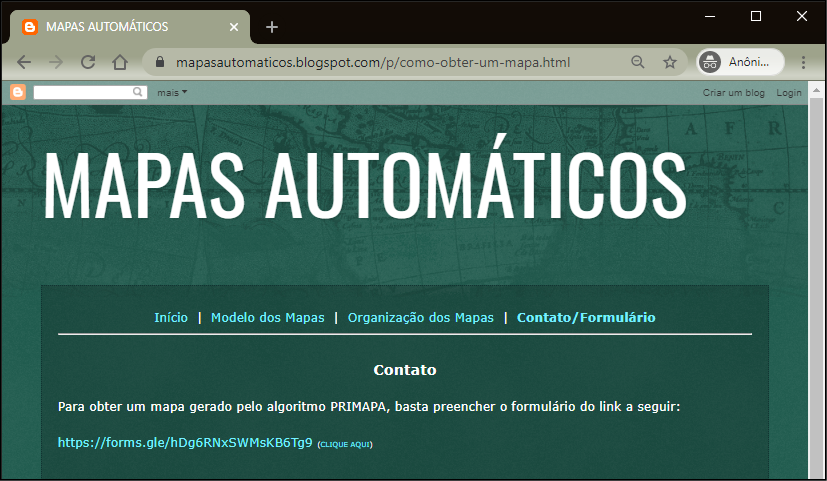Screen dimensions: 827x481
Task: Reload the page with the refresh icon
Action: [88, 62]
